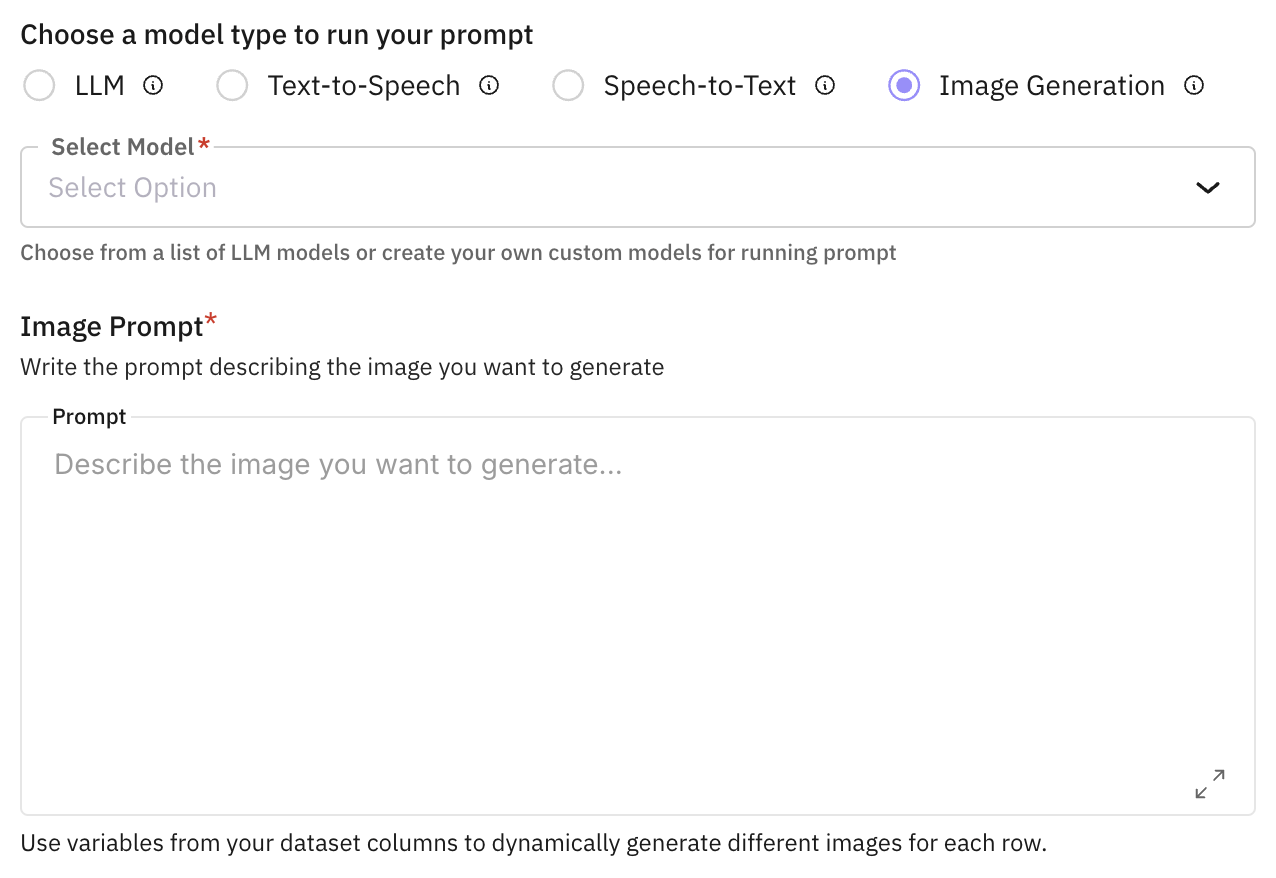This screenshot has height=878, width=1276.
Task: Select the LLM model type
Action: 39,86
